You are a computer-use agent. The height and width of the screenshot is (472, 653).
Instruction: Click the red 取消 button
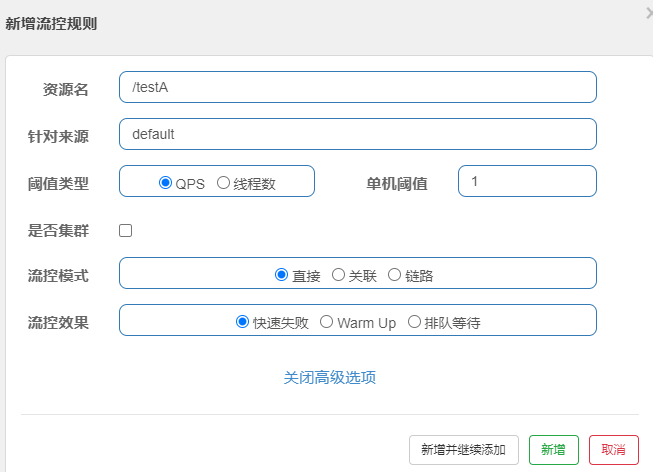(613, 450)
